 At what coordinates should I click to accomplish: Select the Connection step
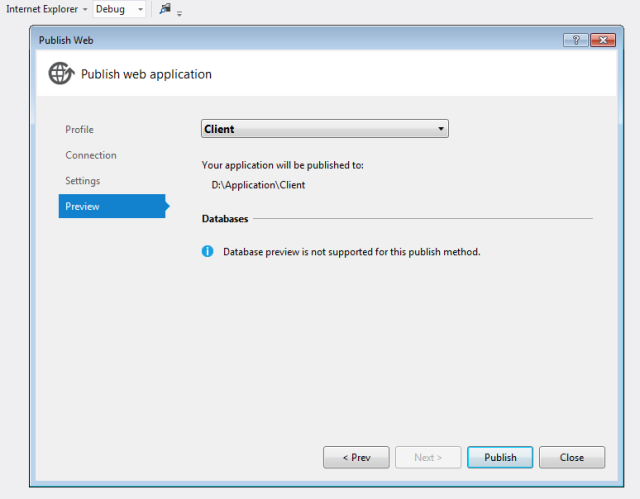click(91, 155)
